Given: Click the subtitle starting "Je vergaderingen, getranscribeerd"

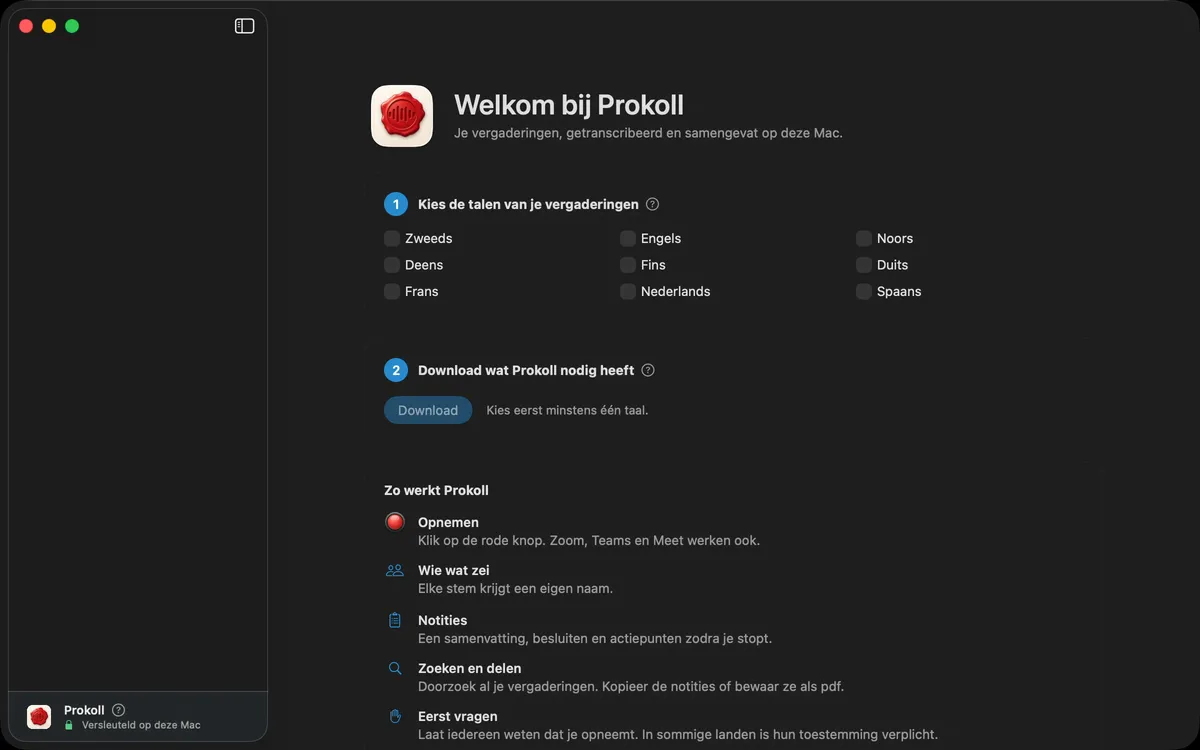Looking at the screenshot, I should click(x=649, y=132).
